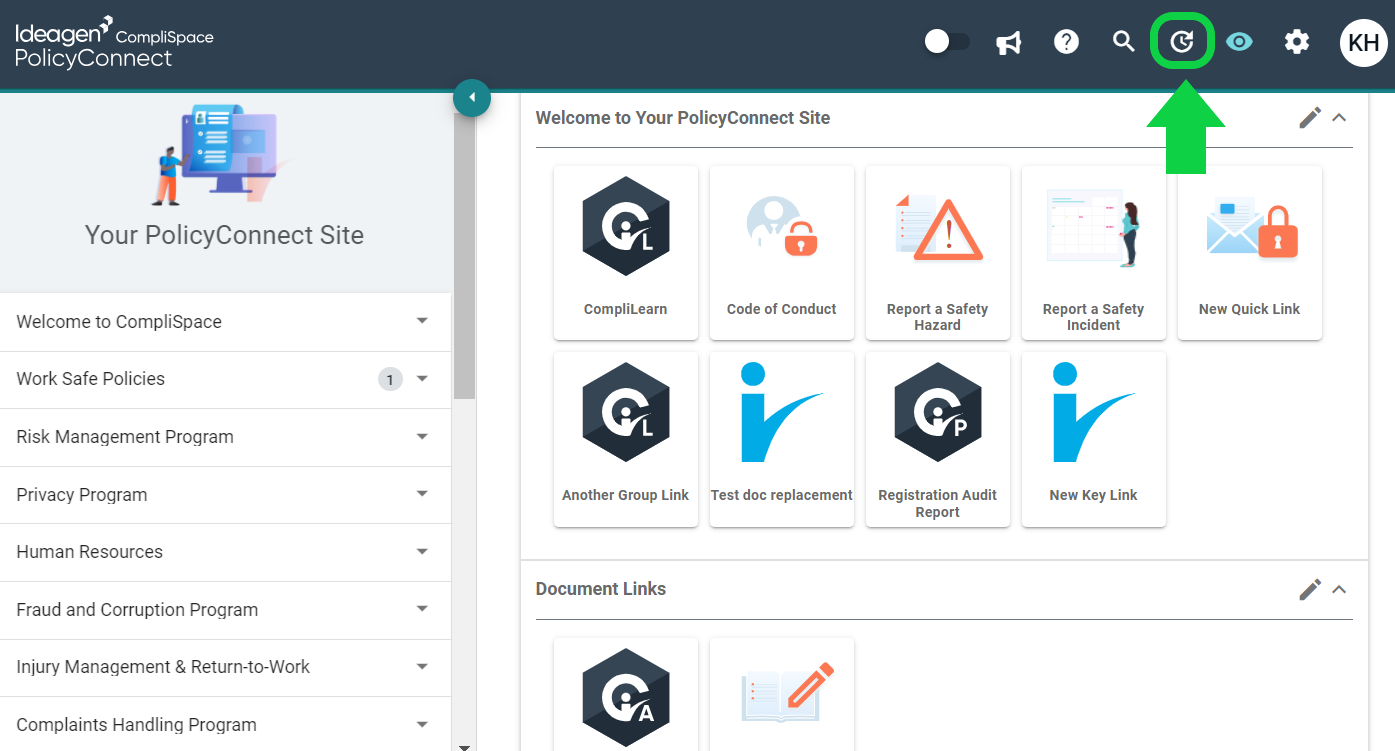Expand the Privacy Program dropdown arrow
The height and width of the screenshot is (751, 1395).
coord(422,494)
